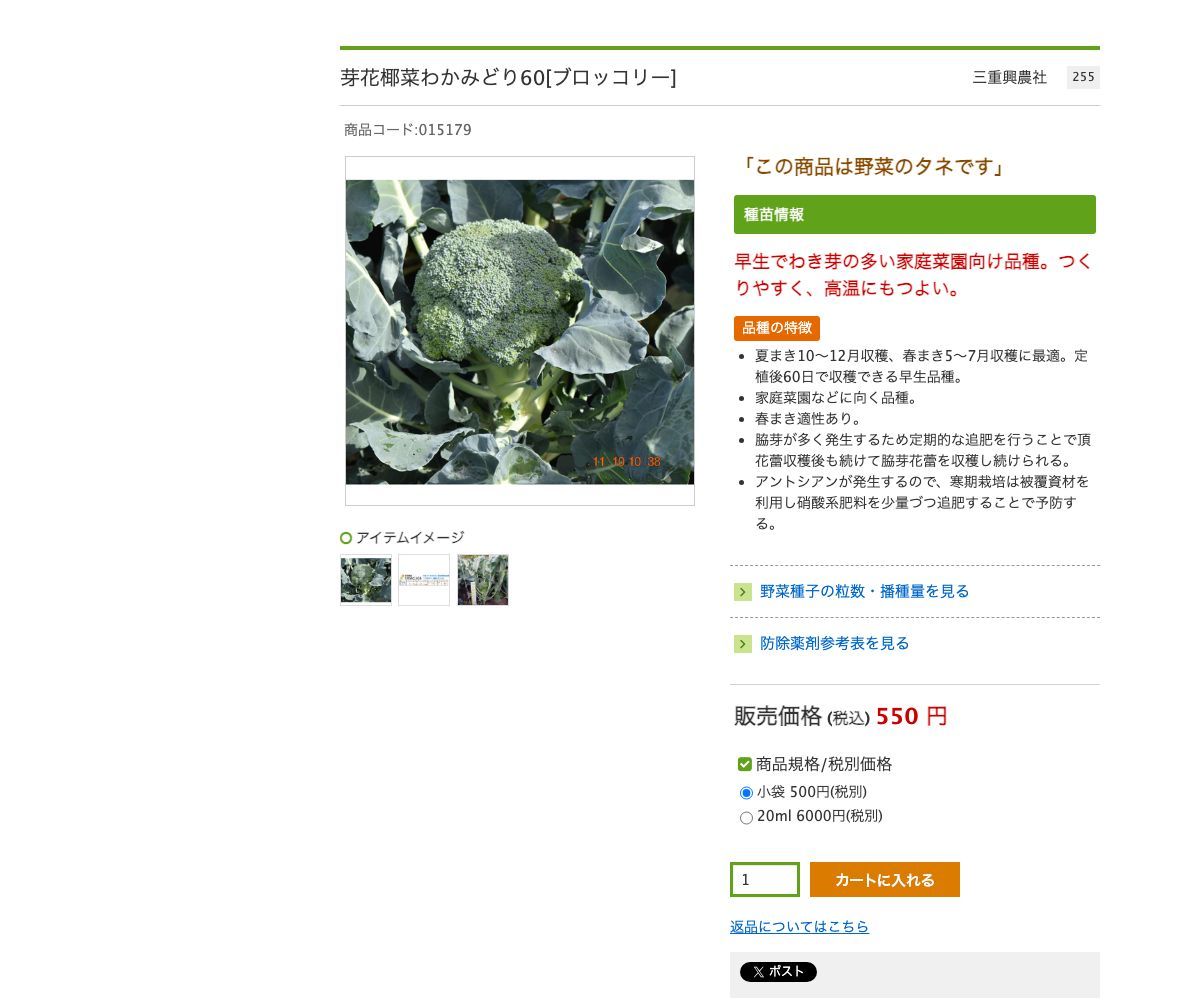
Task: Click the X post share button
Action: [x=778, y=972]
